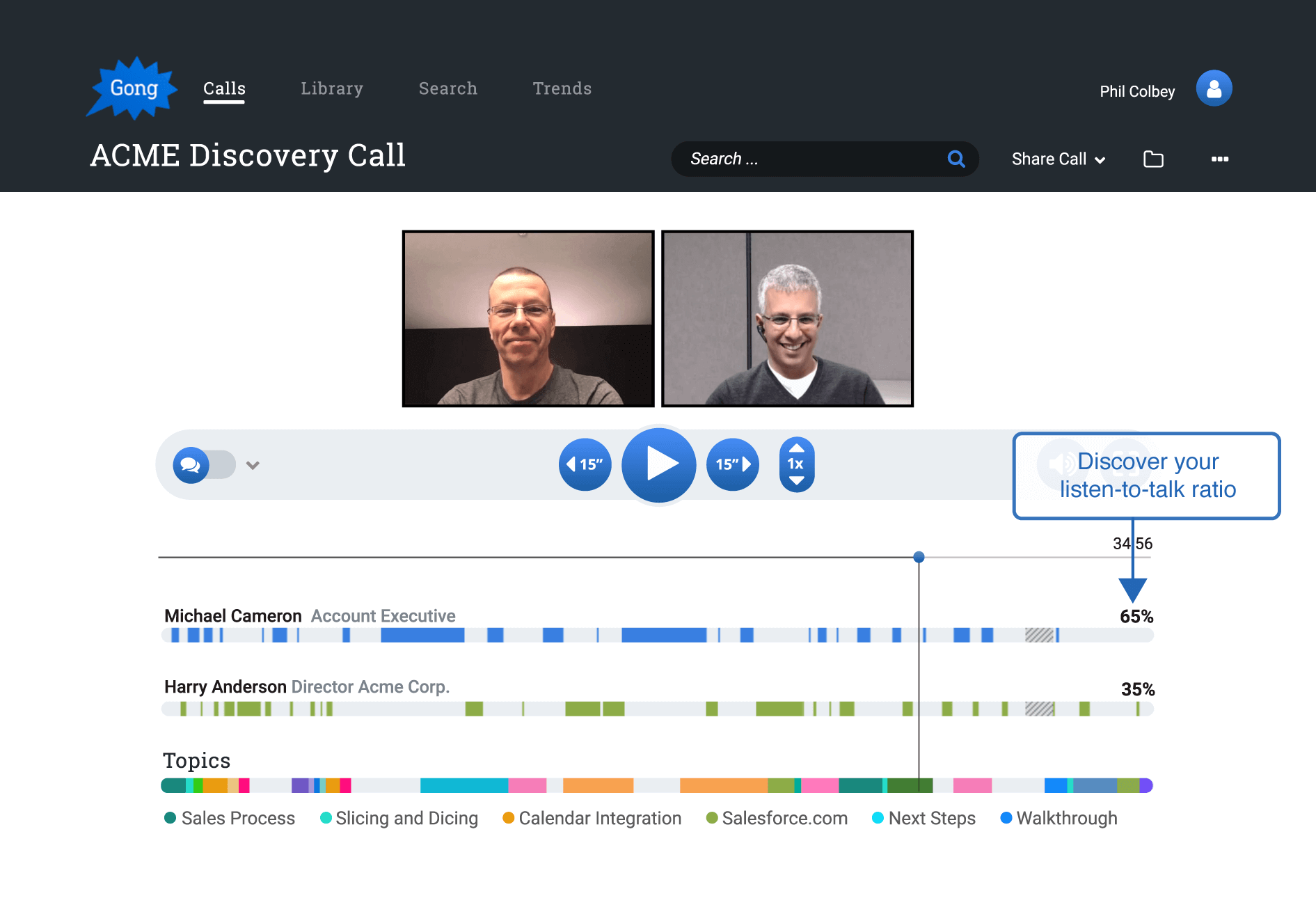The width and height of the screenshot is (1316, 905).
Task: Toggle the comments switch
Action: pos(204,464)
